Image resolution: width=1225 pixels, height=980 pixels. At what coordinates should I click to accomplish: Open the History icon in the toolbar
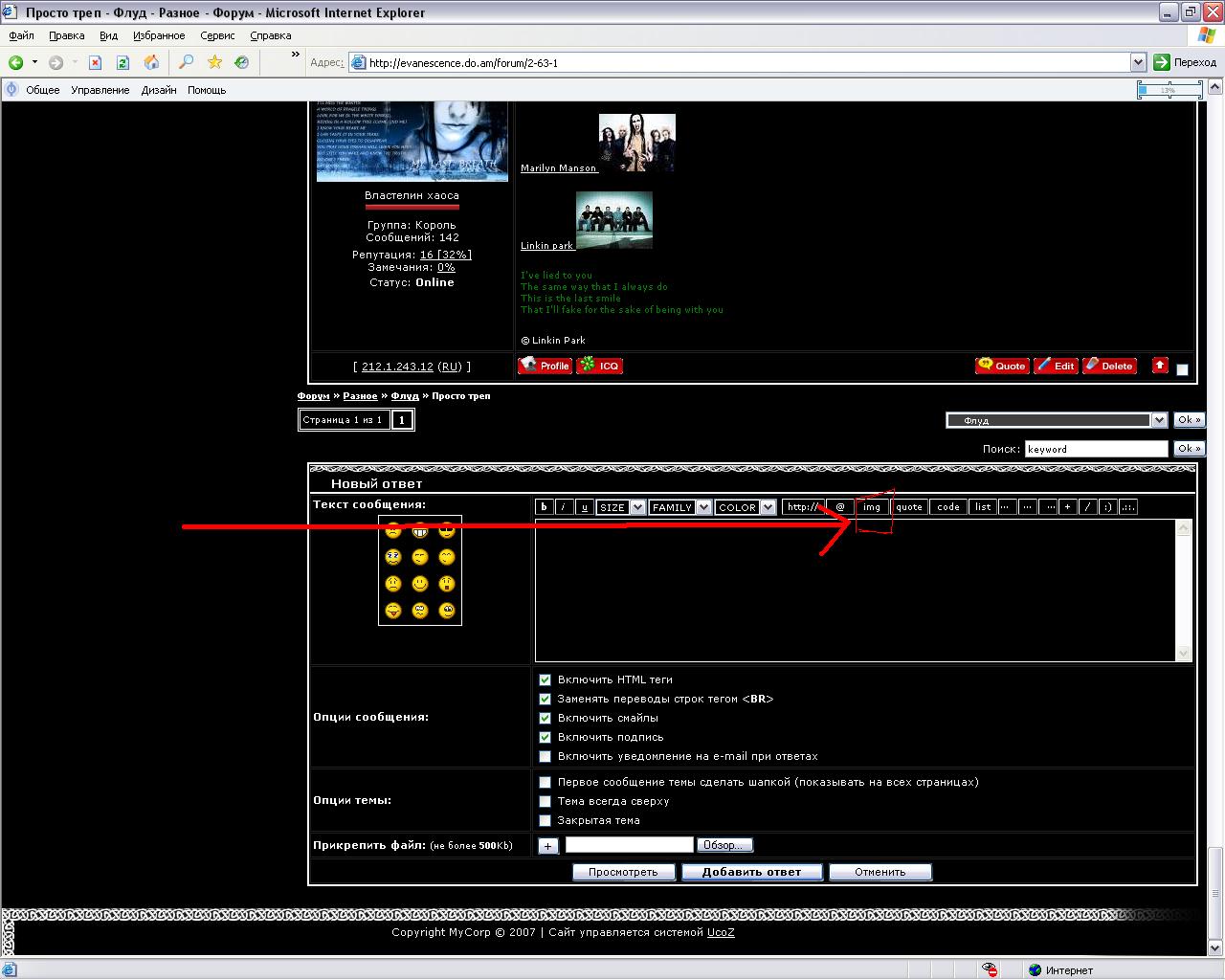click(x=242, y=62)
